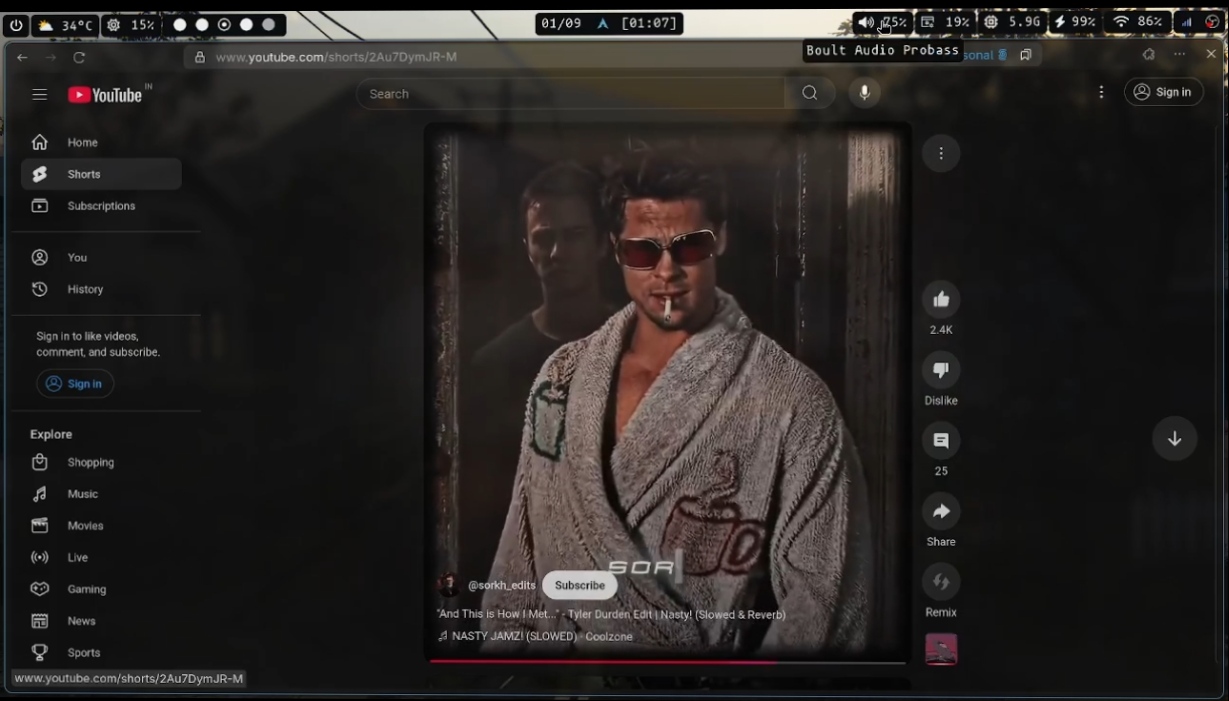Click the battery 99% indicator

pos(1075,22)
